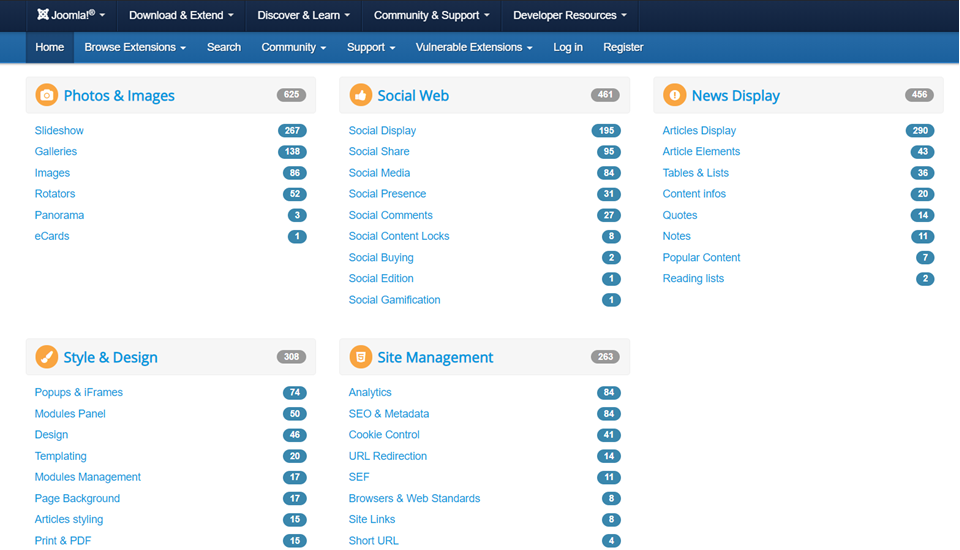
Task: Open the URL Redirection subcategory
Action: (x=388, y=456)
